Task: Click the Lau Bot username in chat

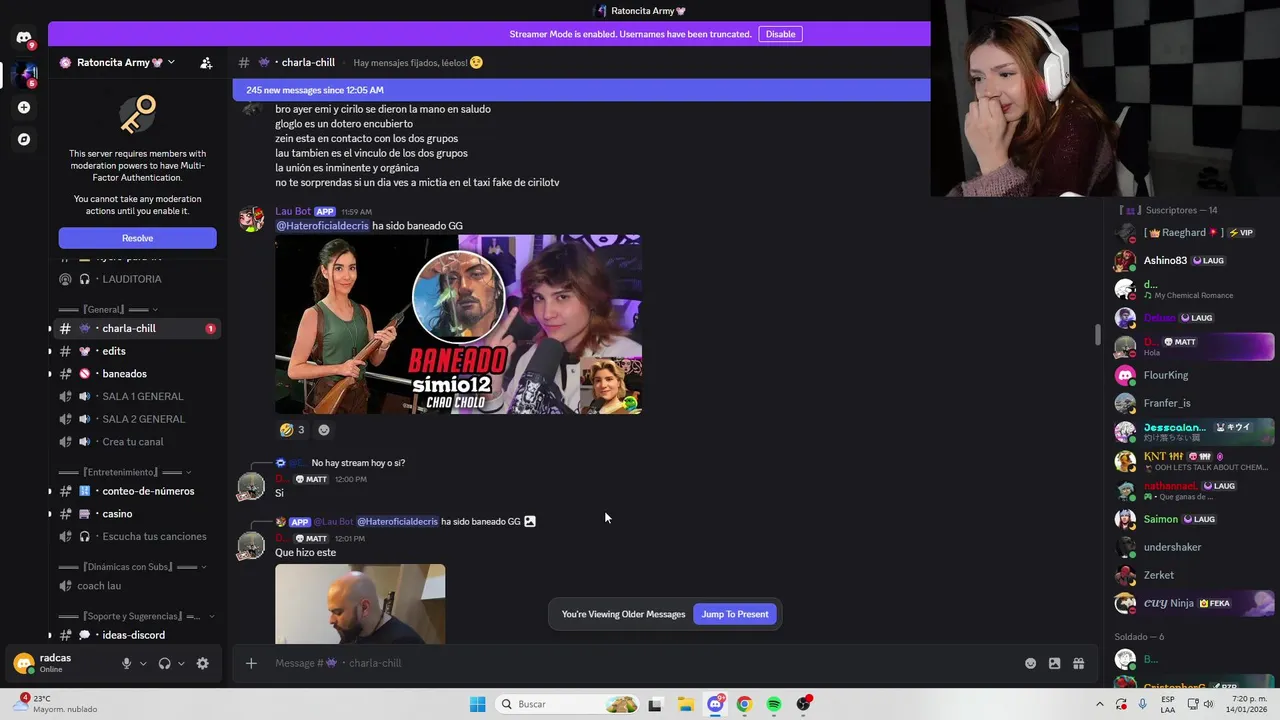Action: point(293,211)
